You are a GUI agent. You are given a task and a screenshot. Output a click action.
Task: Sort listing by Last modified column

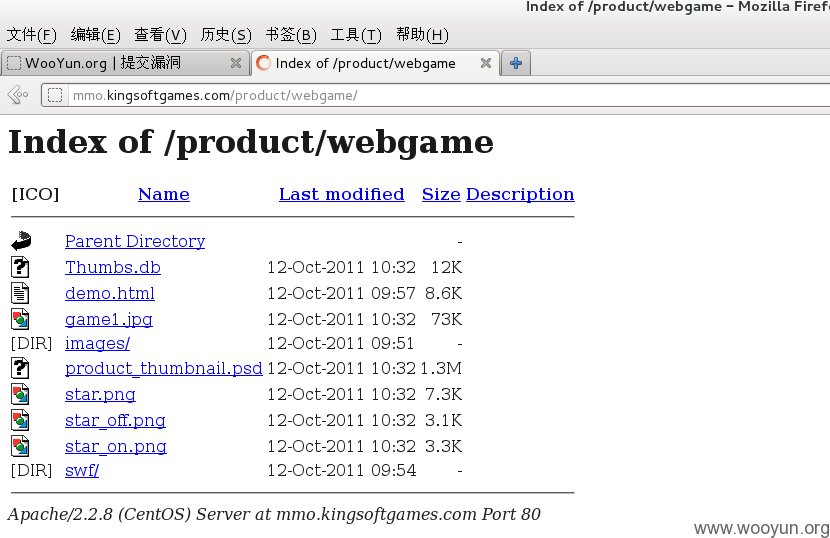(x=342, y=194)
